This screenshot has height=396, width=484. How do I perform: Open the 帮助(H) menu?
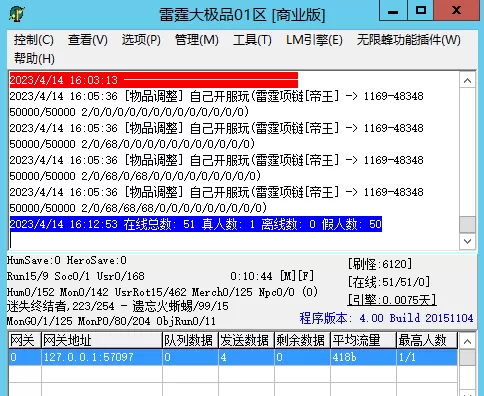tap(34, 59)
